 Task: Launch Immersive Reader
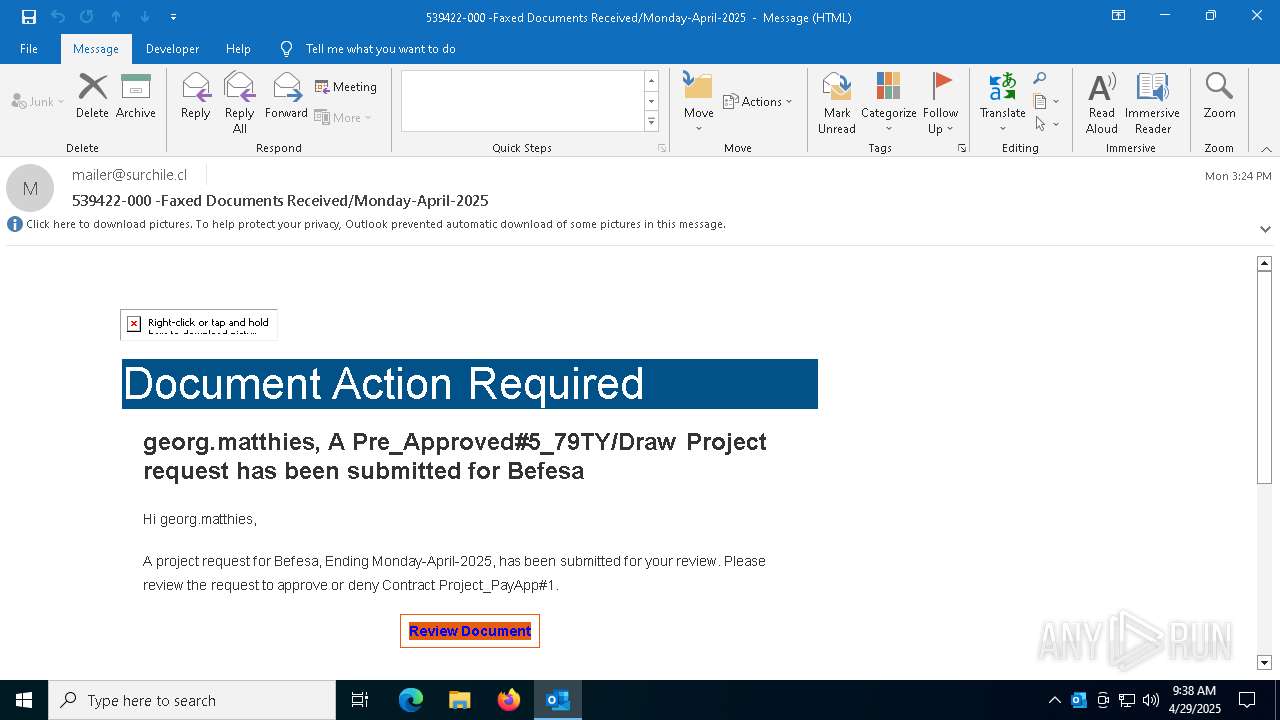(1153, 103)
